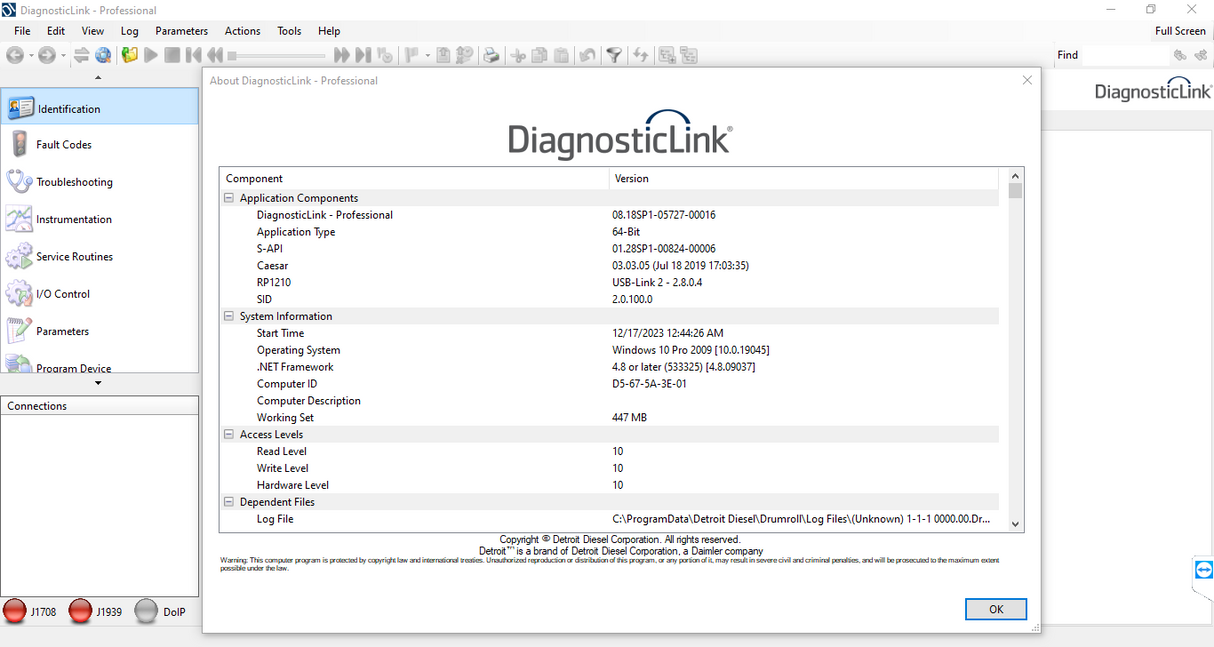Collapse the Access Levels section
Viewport: 1214px width, 647px height.
[x=229, y=435]
